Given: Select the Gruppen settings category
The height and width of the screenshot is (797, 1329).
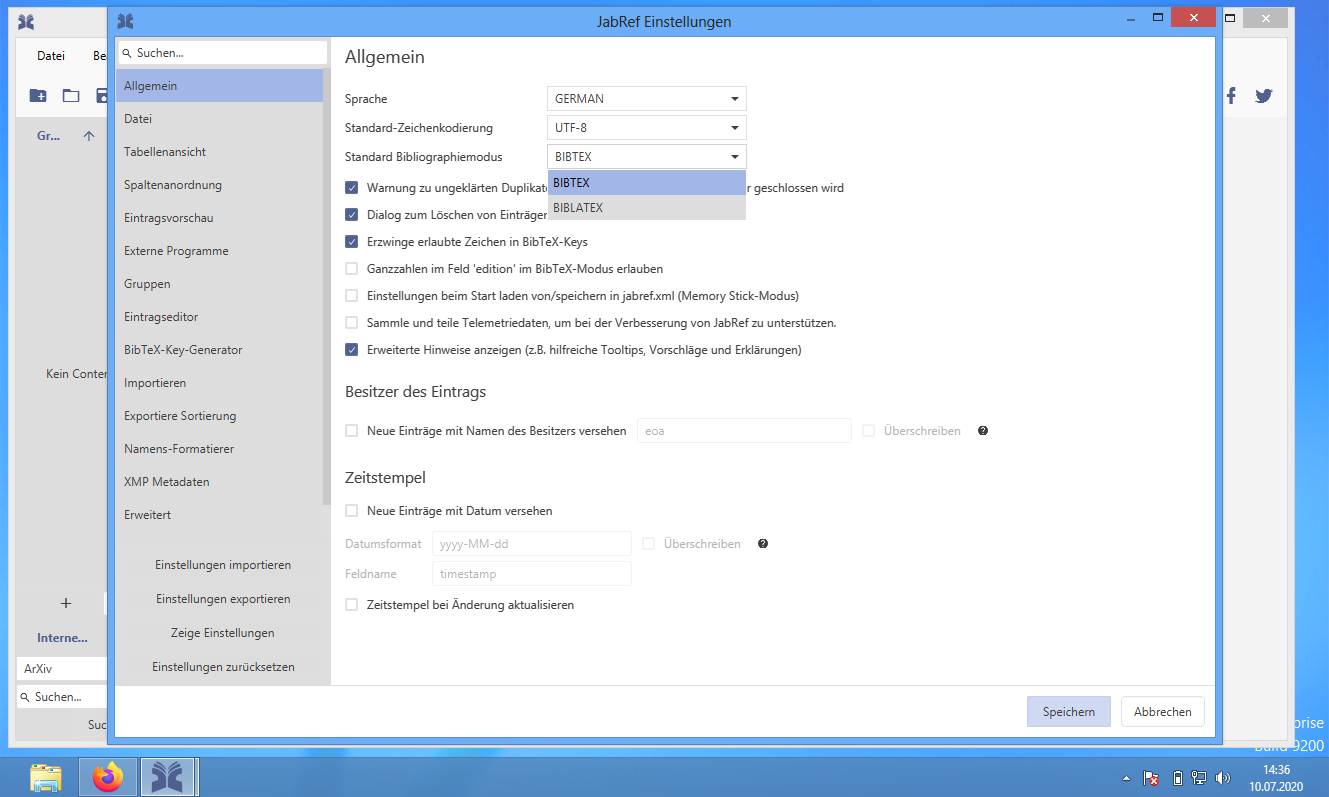Looking at the screenshot, I should [x=219, y=284].
